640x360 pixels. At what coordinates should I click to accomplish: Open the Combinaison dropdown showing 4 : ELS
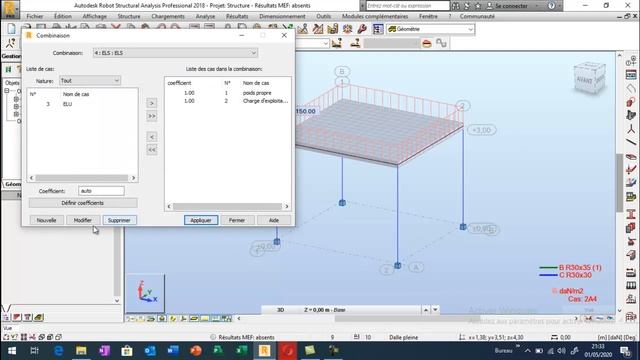pos(176,53)
